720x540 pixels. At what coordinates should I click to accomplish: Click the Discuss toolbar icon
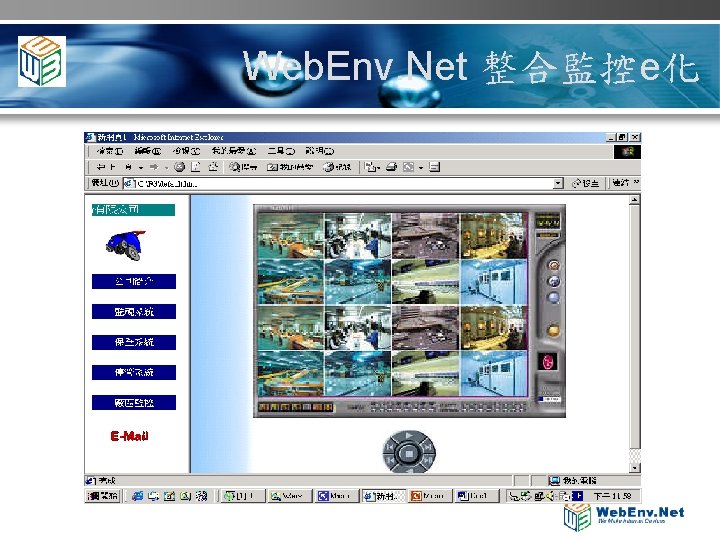434,167
